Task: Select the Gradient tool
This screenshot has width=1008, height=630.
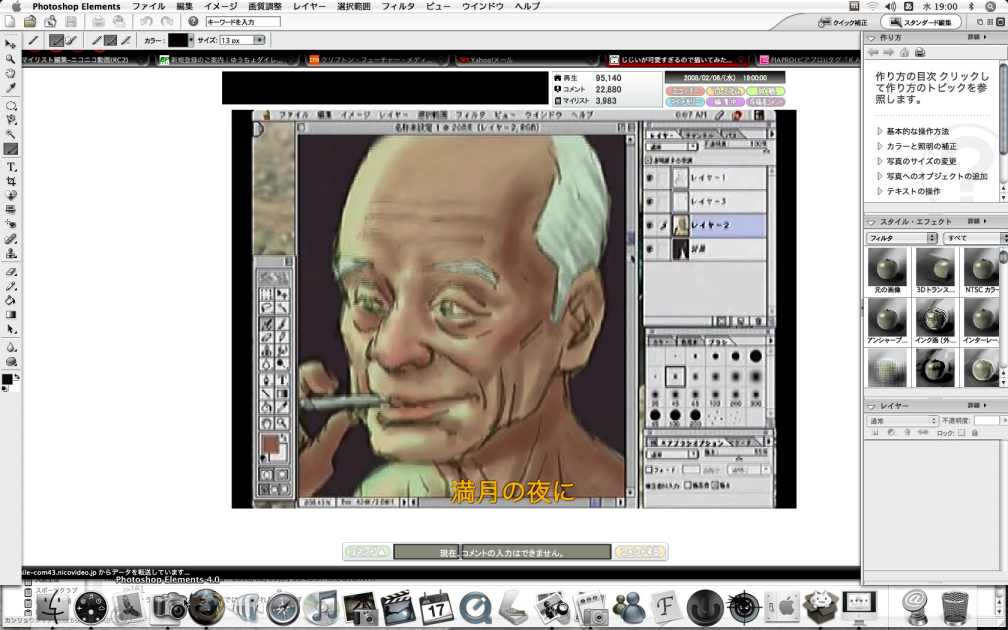Action: point(10,314)
